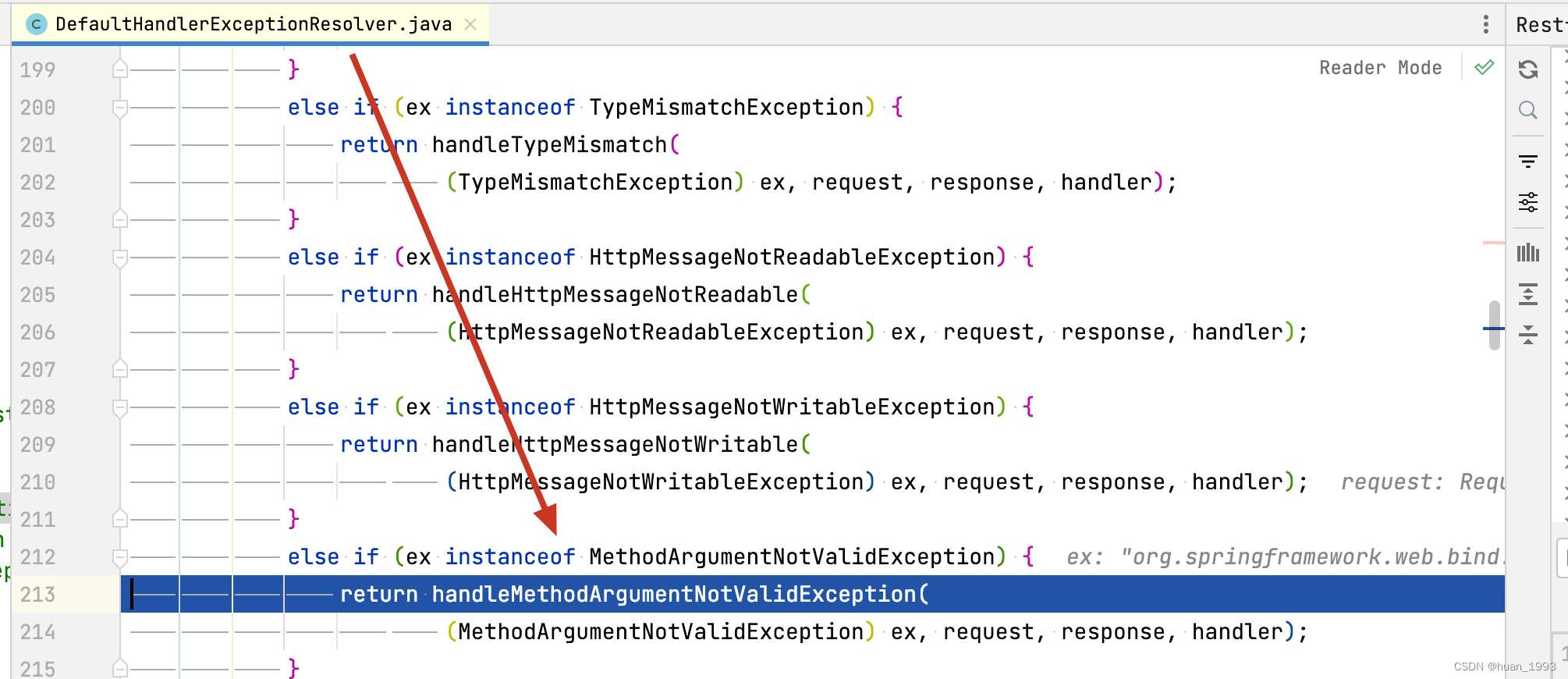Click the collapse all icon in right toolbar
1568x679 pixels.
pyautogui.click(x=1527, y=335)
